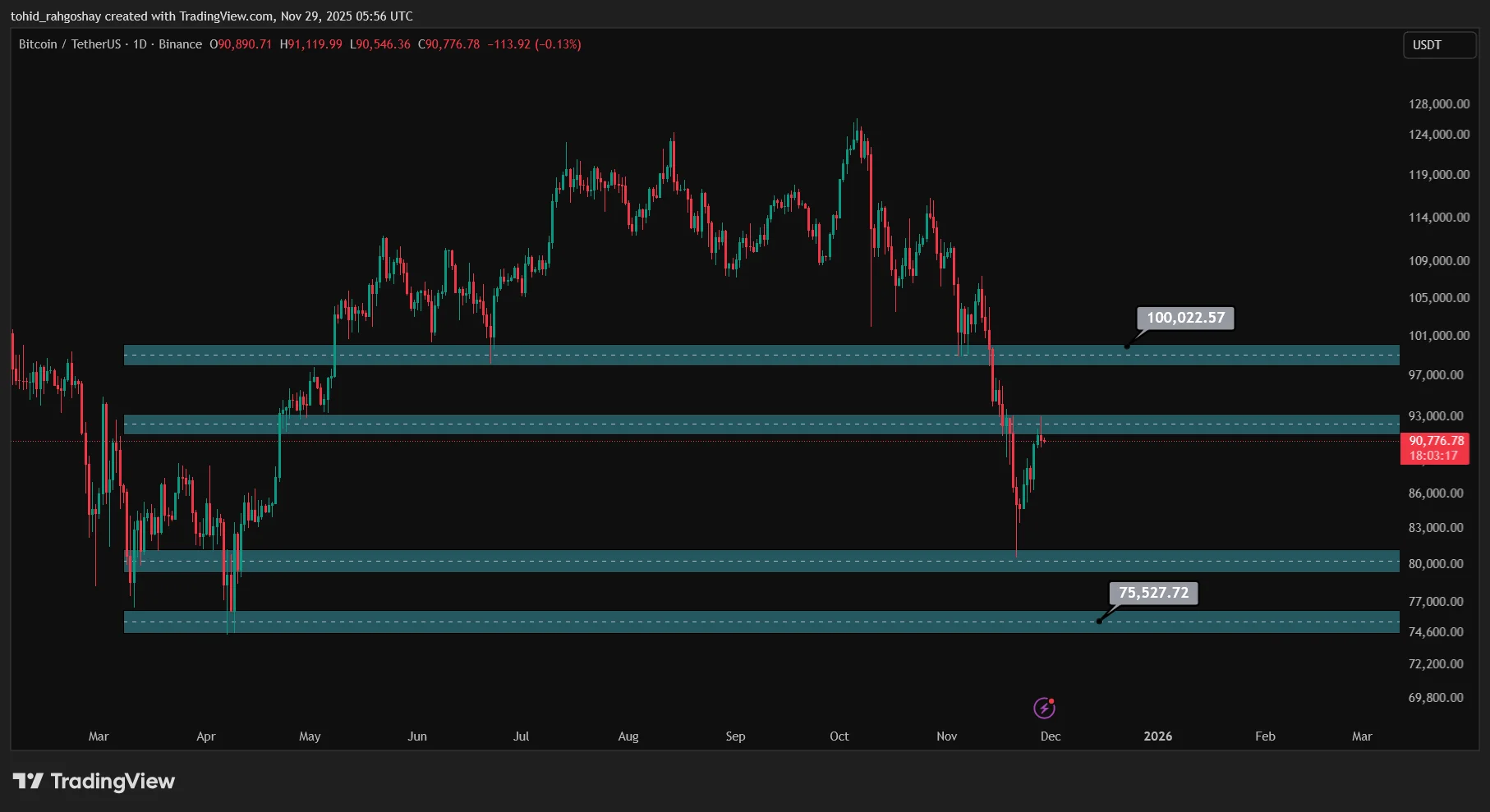Click the 75,527.72 price level callout
This screenshot has width=1490, height=812.
point(1154,593)
